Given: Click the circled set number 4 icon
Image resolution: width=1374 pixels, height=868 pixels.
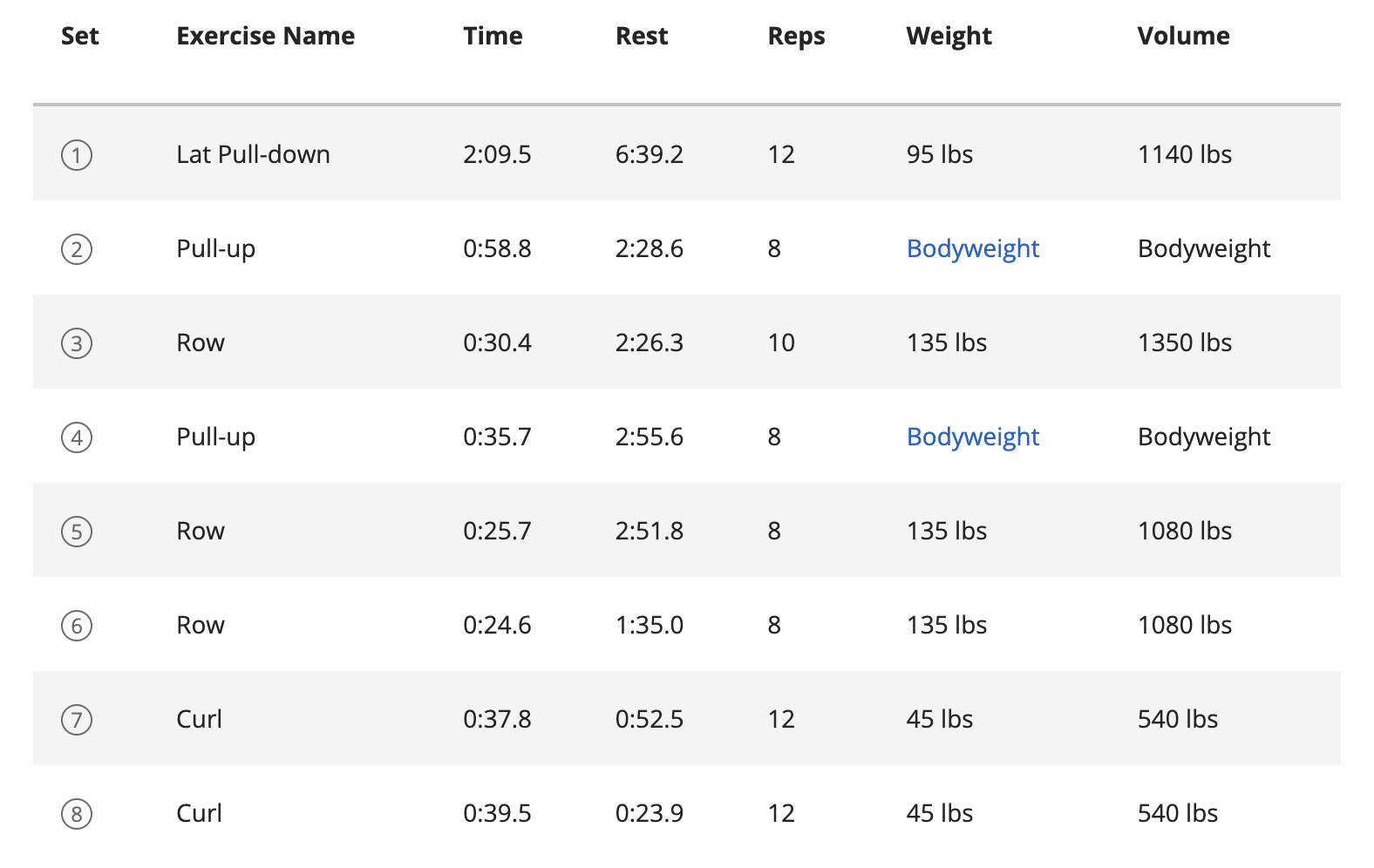Looking at the screenshot, I should [x=77, y=437].
